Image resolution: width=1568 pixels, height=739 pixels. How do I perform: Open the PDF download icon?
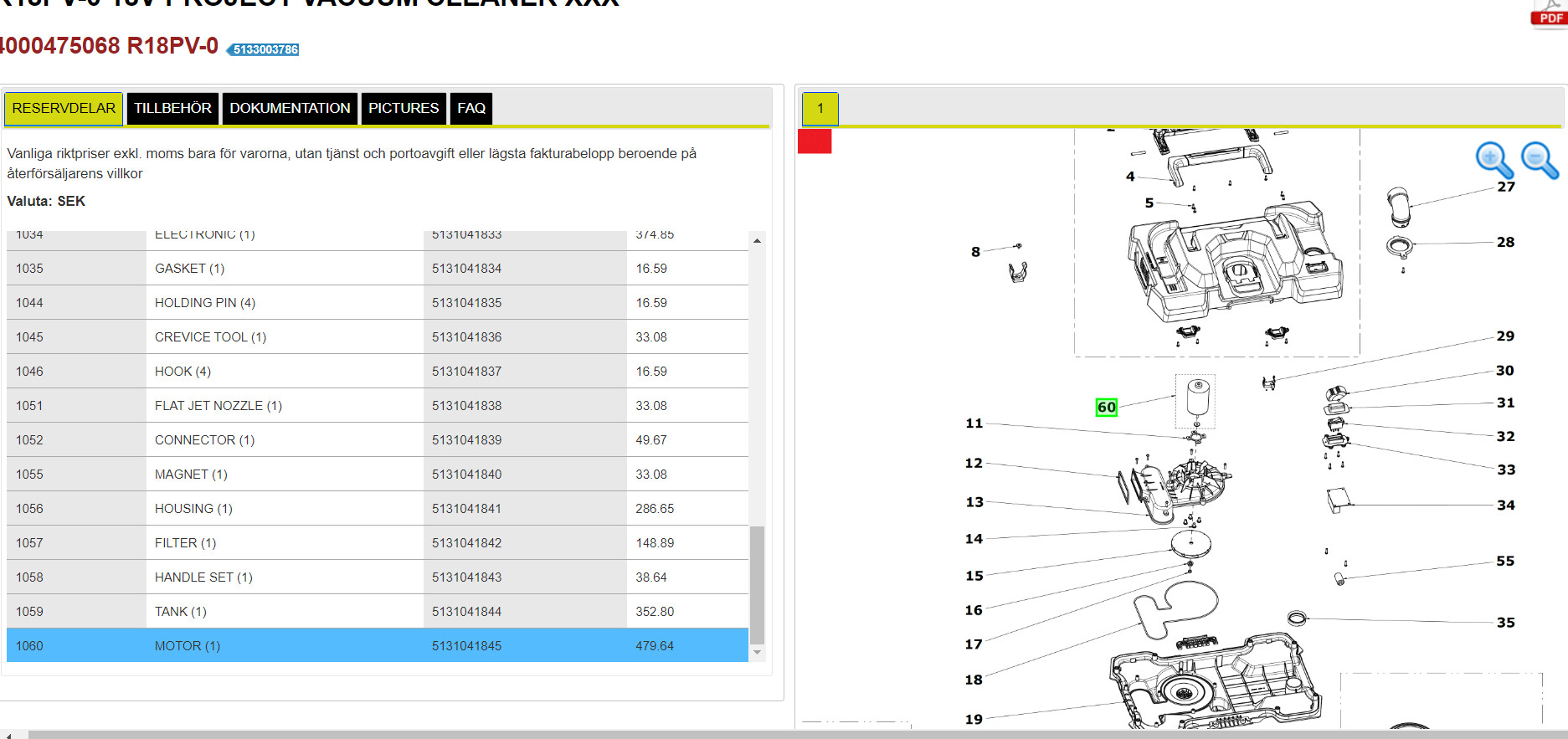pos(1548,14)
